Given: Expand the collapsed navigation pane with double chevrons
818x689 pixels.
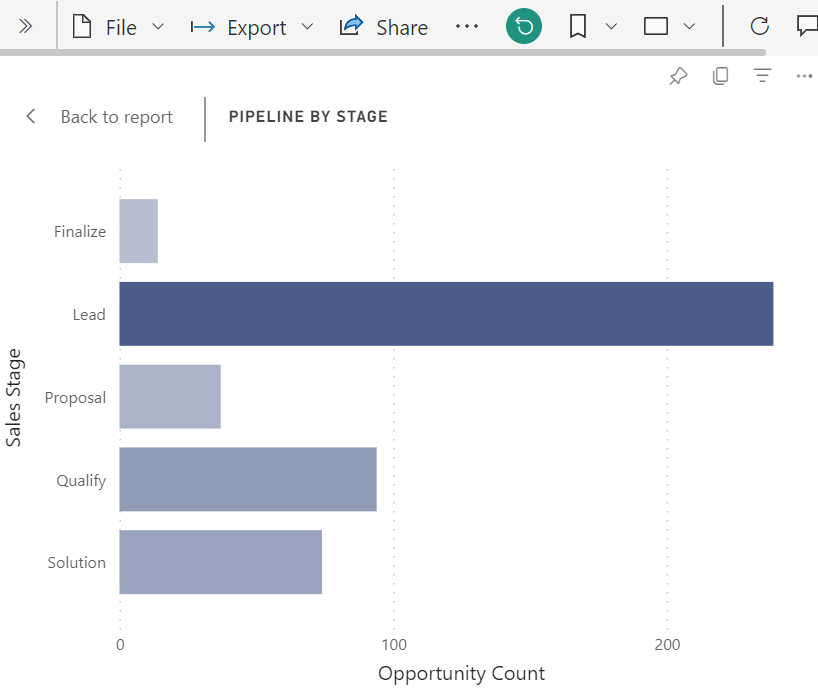Looking at the screenshot, I should [x=27, y=27].
